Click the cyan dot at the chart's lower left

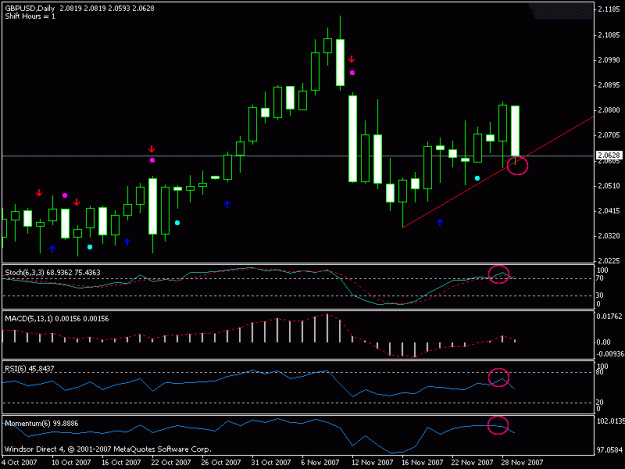(90, 247)
